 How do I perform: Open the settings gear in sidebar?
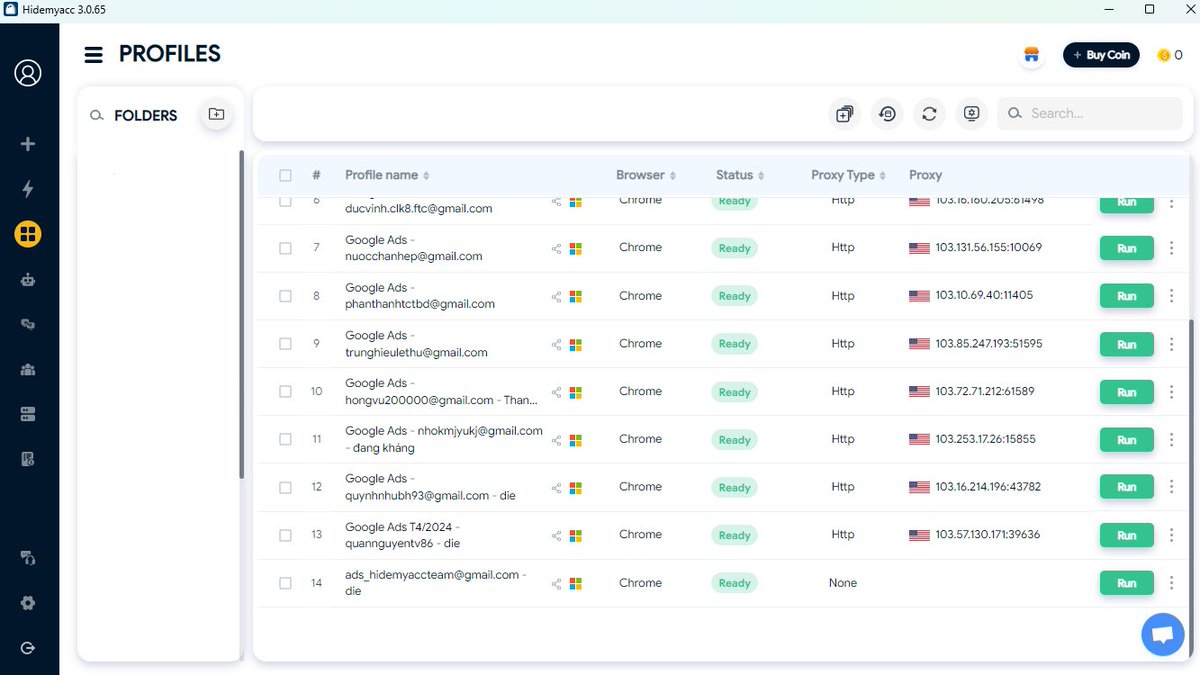[28, 603]
